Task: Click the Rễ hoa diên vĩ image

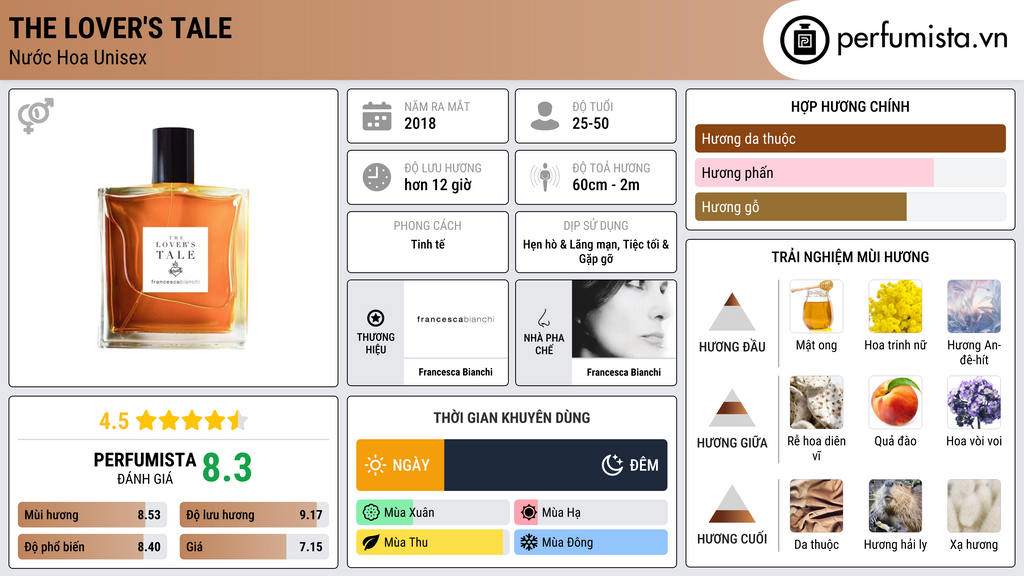Action: (816, 402)
